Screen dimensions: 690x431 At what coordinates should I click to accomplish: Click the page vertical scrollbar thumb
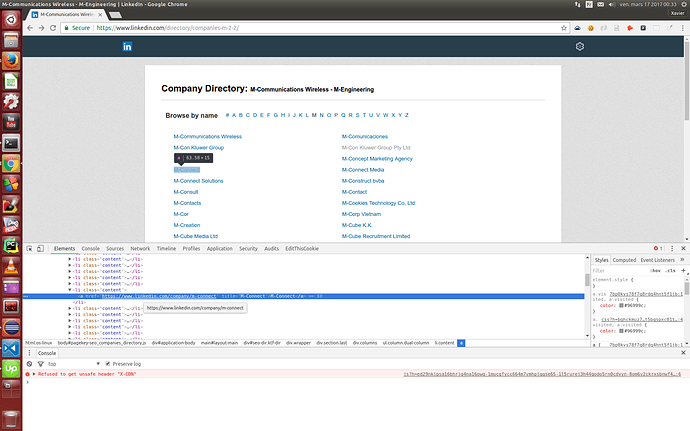[686, 79]
